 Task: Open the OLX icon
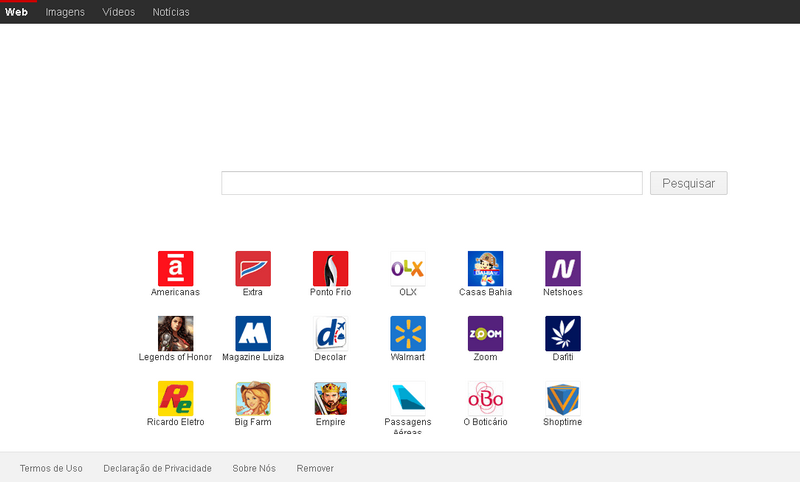408,268
